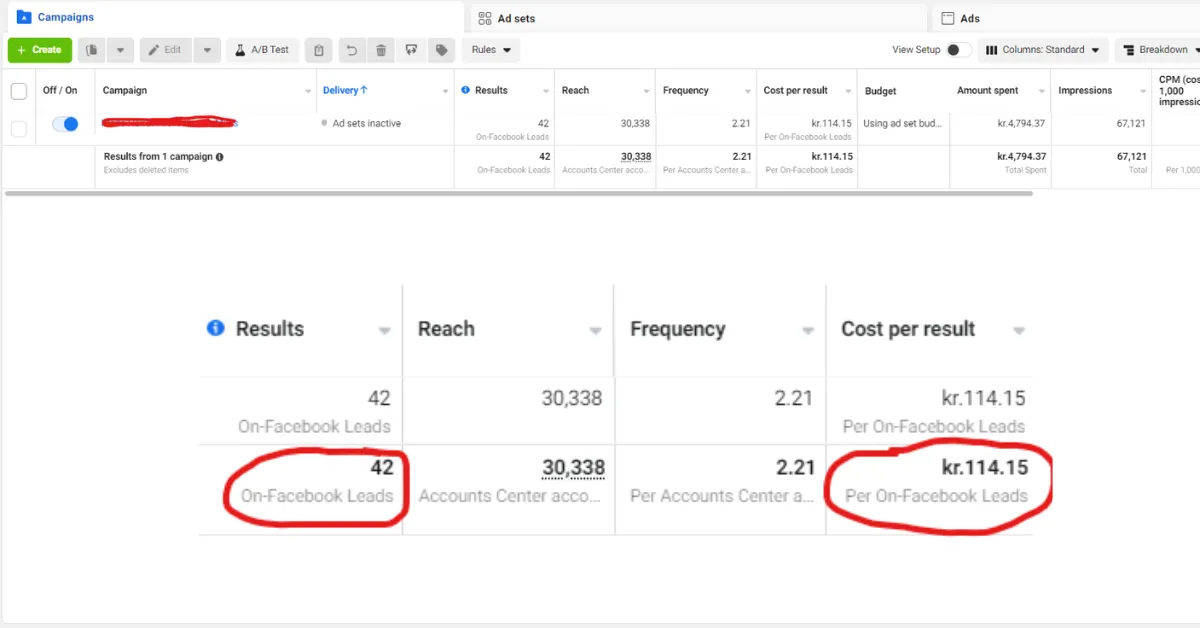1200x628 pixels.
Task: Click the redacted campaign name link
Action: point(169,123)
